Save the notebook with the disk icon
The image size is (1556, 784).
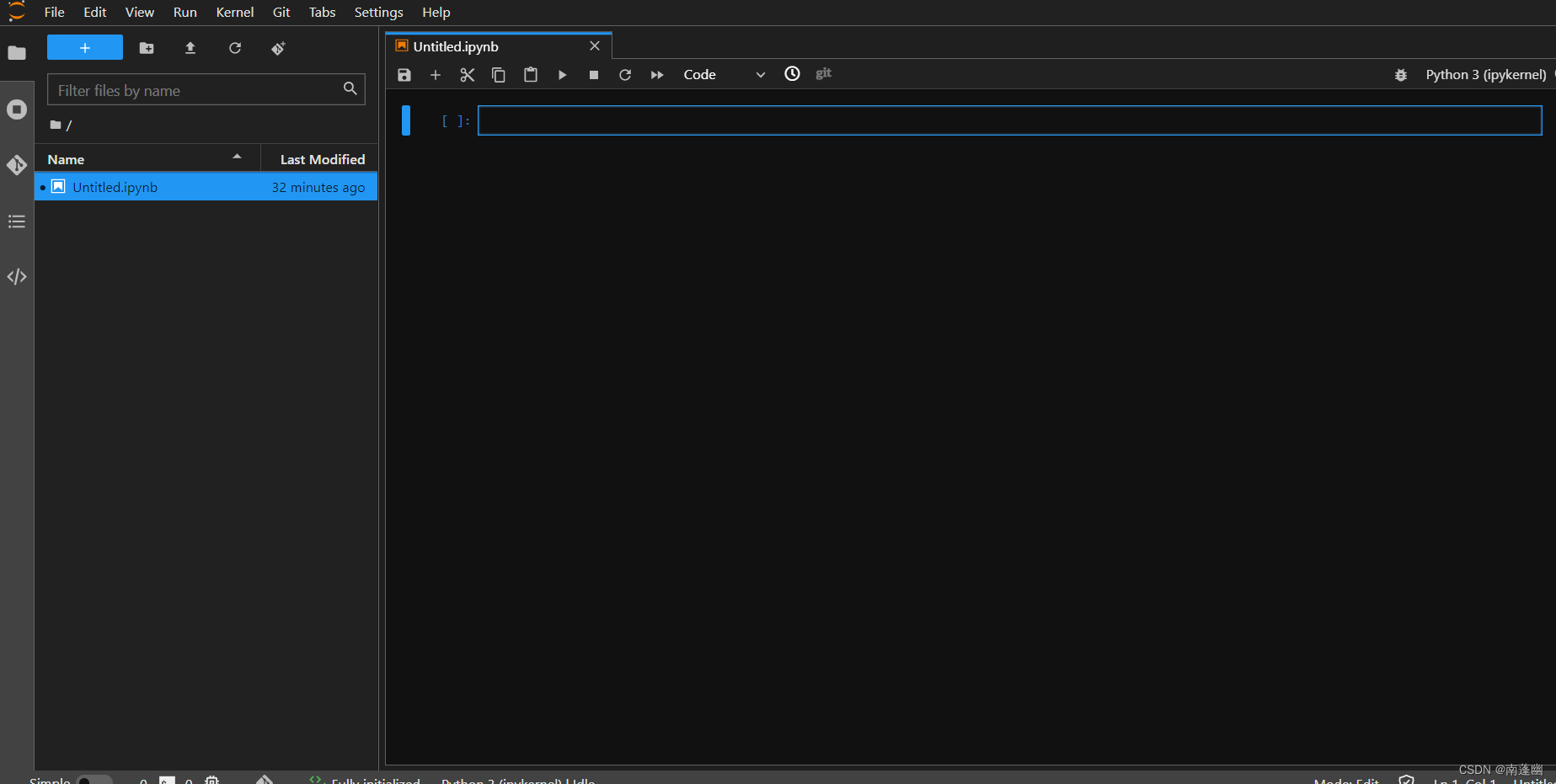[404, 75]
